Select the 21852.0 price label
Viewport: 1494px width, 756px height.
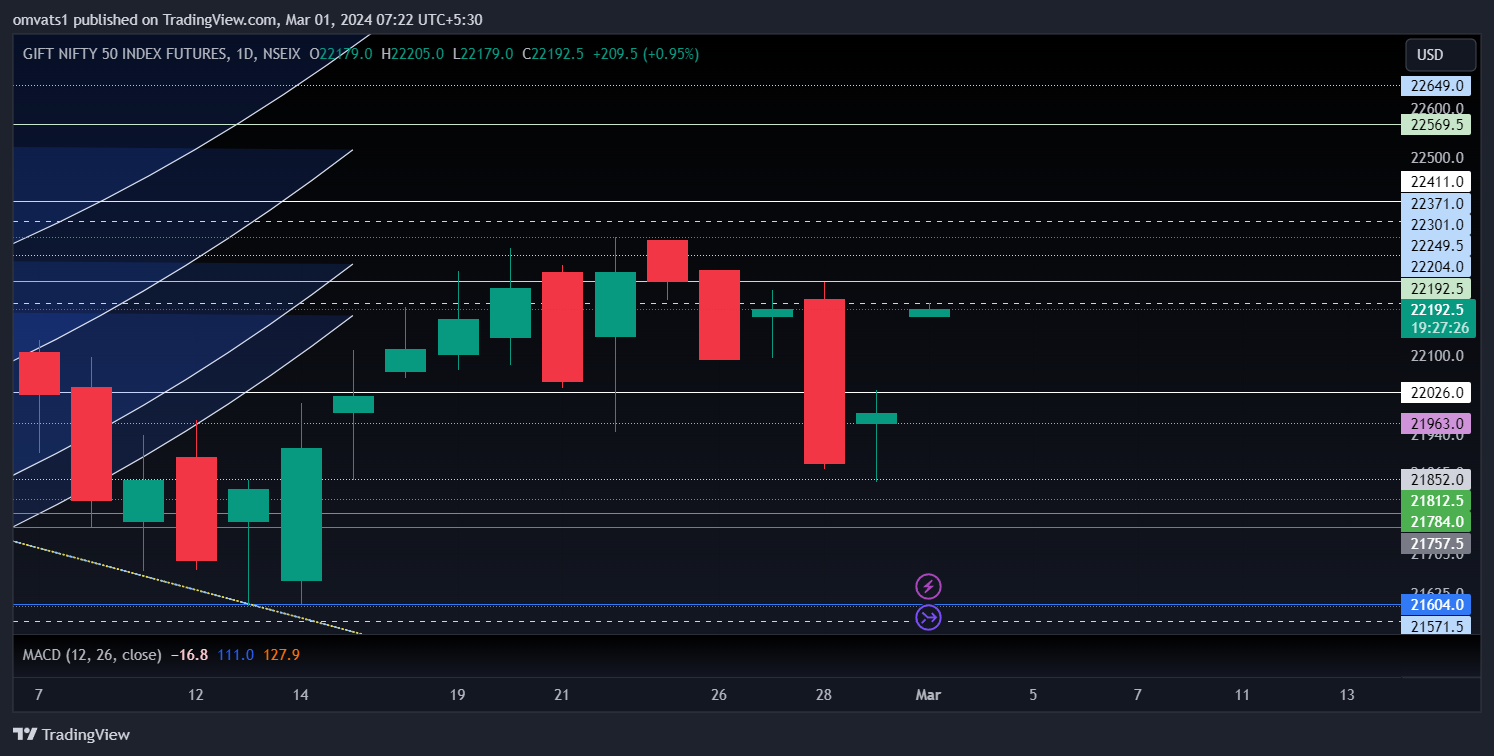[1436, 480]
